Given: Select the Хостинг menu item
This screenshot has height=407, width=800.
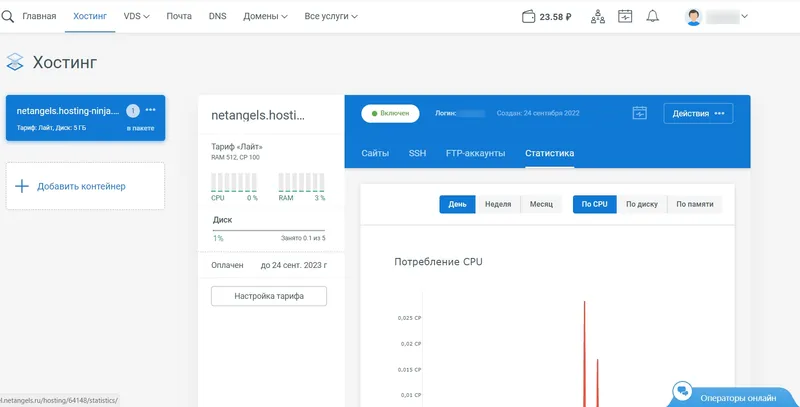Looking at the screenshot, I should pos(90,16).
